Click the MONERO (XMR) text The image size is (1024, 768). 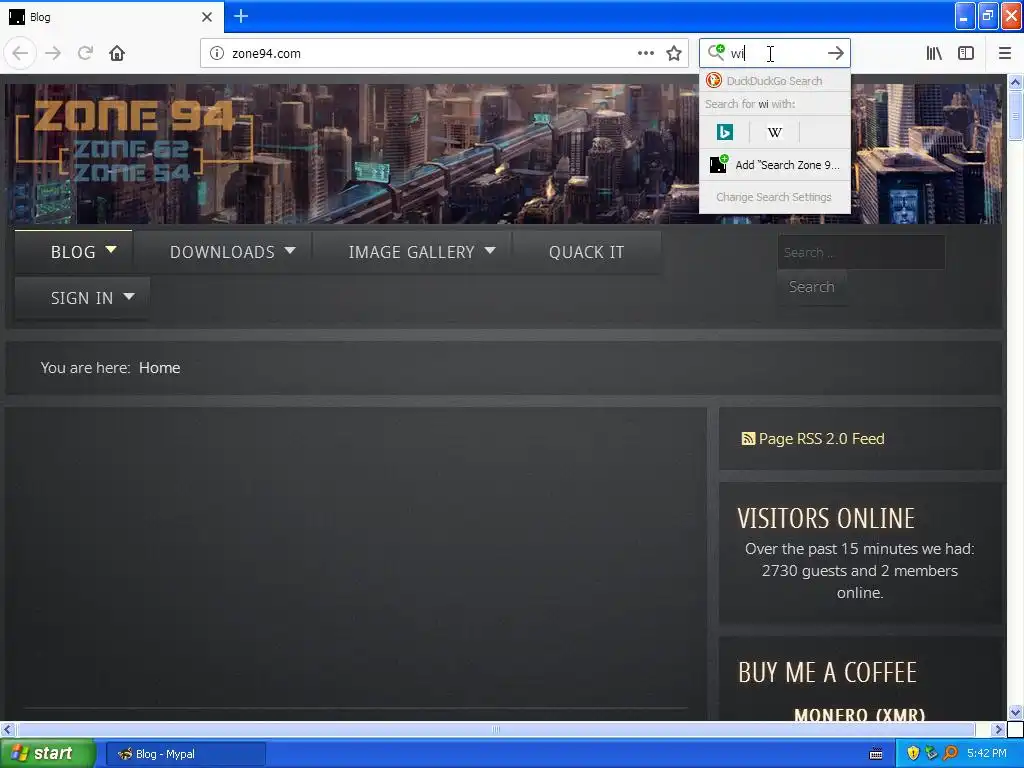(859, 715)
